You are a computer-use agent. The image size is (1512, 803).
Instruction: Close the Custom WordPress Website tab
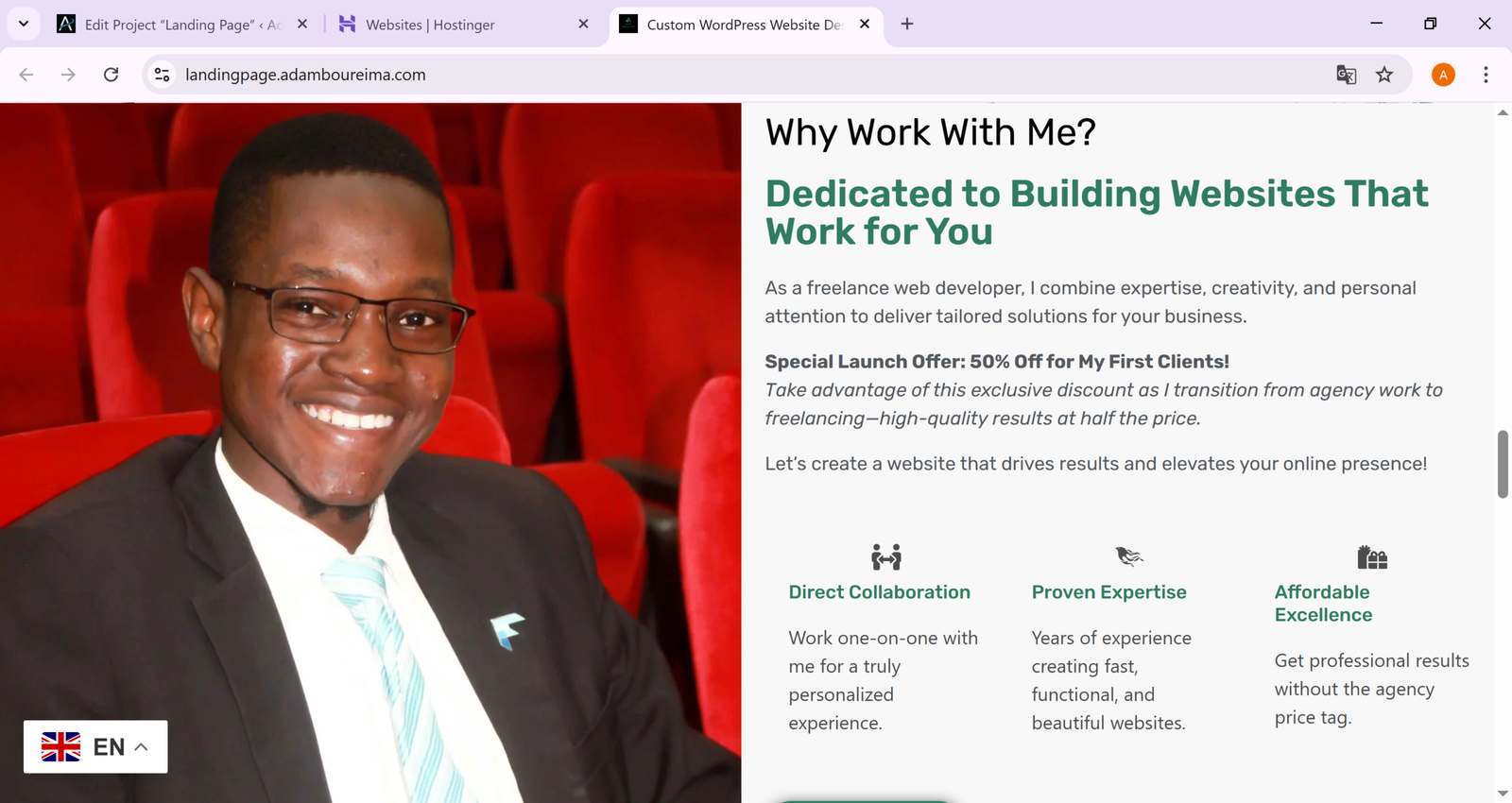(865, 25)
